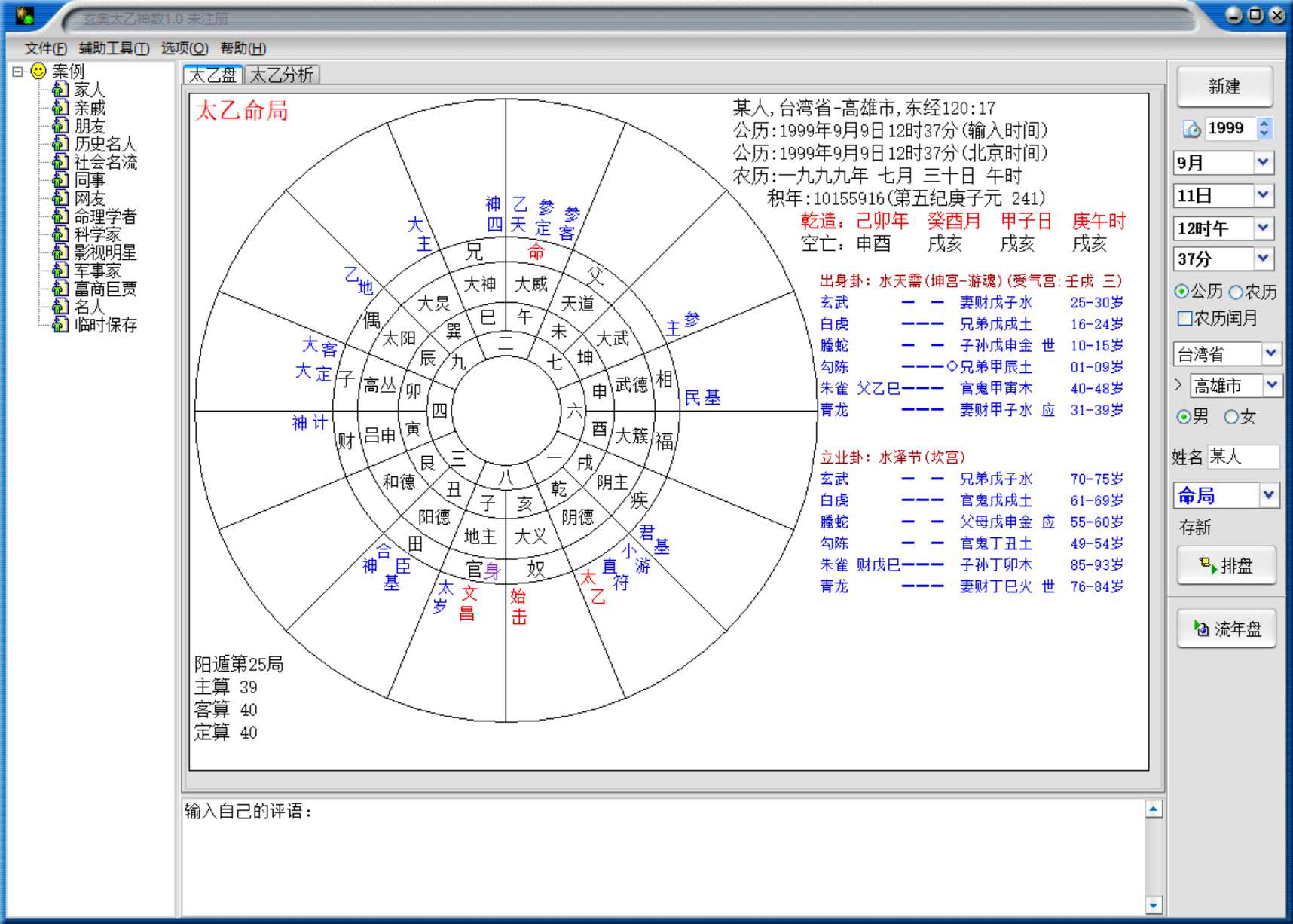Image resolution: width=1293 pixels, height=924 pixels.
Task: Select the 农历 radio button
Action: pos(1236,292)
